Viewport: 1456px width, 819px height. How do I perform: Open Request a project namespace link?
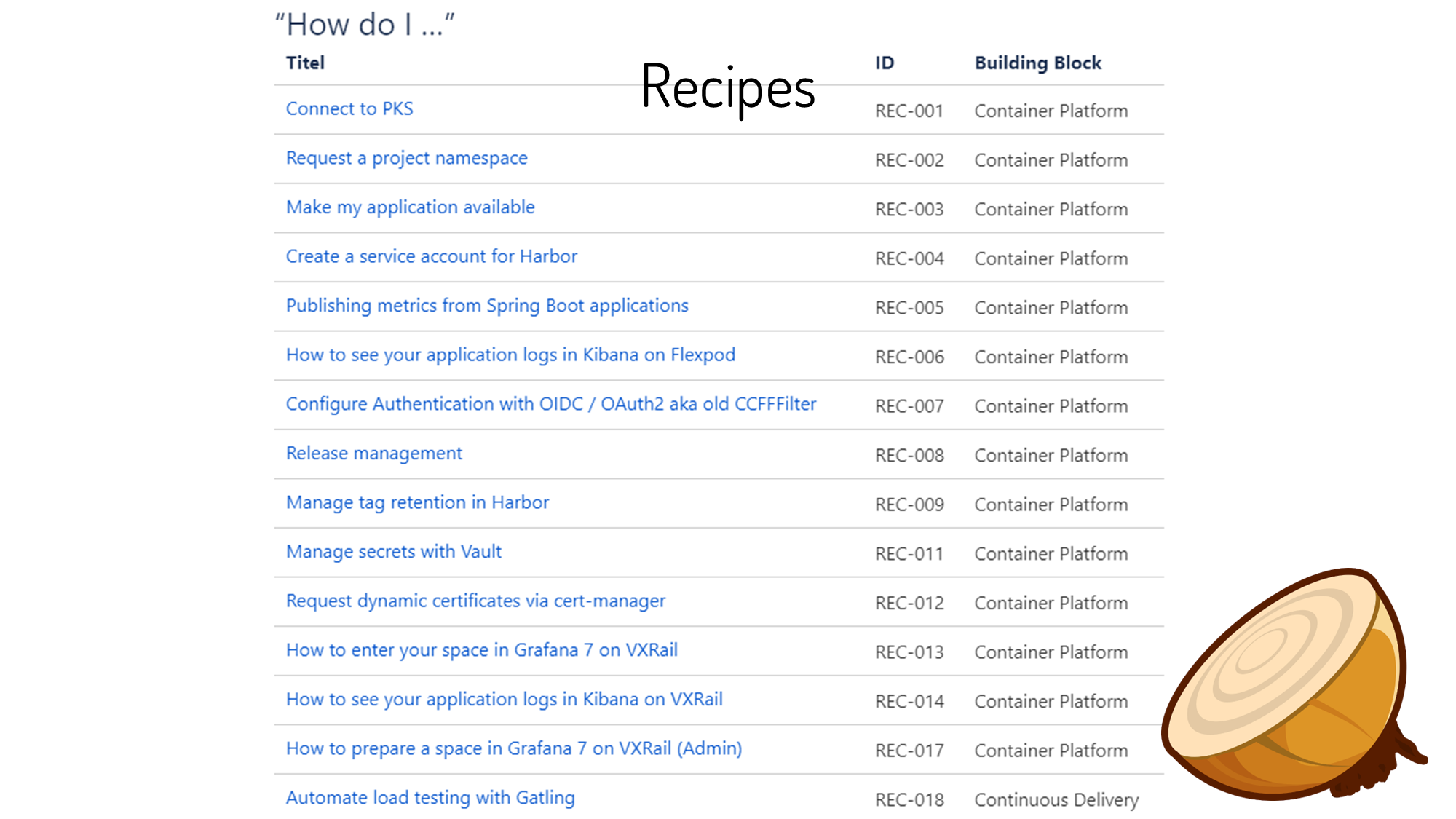pos(406,158)
